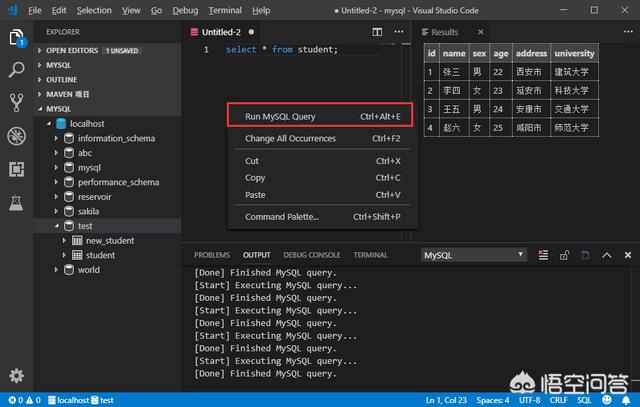Split the editor with split icon

[377, 32]
